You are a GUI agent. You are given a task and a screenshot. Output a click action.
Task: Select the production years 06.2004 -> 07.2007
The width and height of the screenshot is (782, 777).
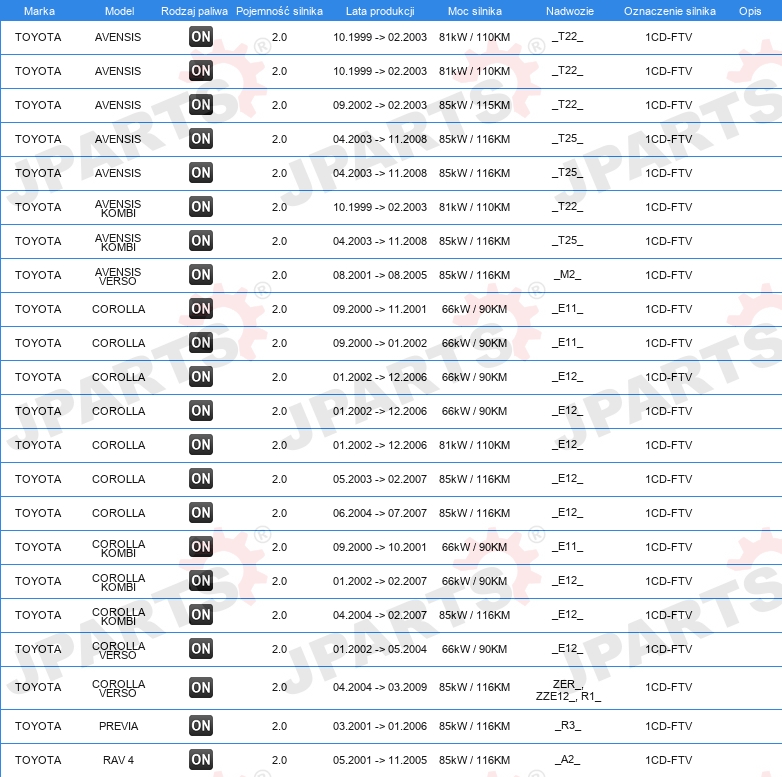pyautogui.click(x=380, y=513)
